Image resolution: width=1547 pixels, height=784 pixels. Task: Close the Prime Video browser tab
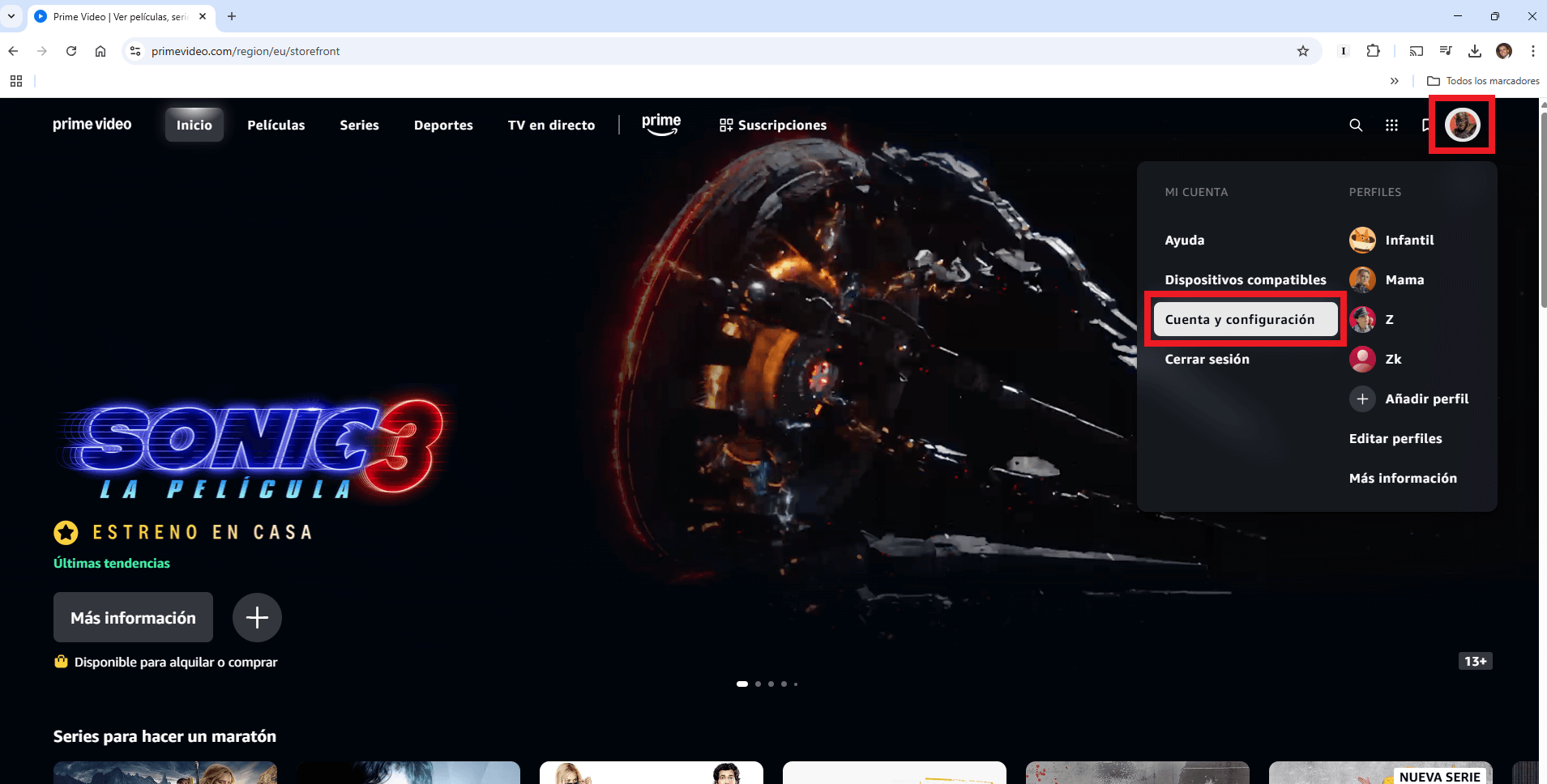(203, 16)
